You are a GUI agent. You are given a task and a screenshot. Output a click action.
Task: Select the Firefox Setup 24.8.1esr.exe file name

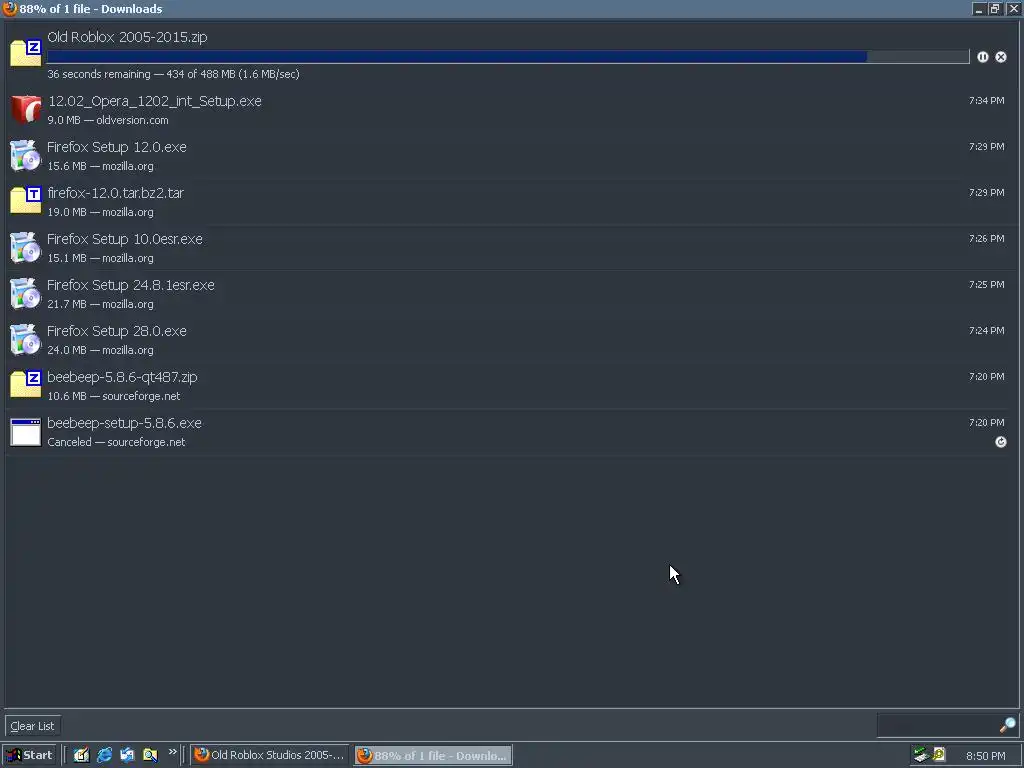pyautogui.click(x=131, y=285)
